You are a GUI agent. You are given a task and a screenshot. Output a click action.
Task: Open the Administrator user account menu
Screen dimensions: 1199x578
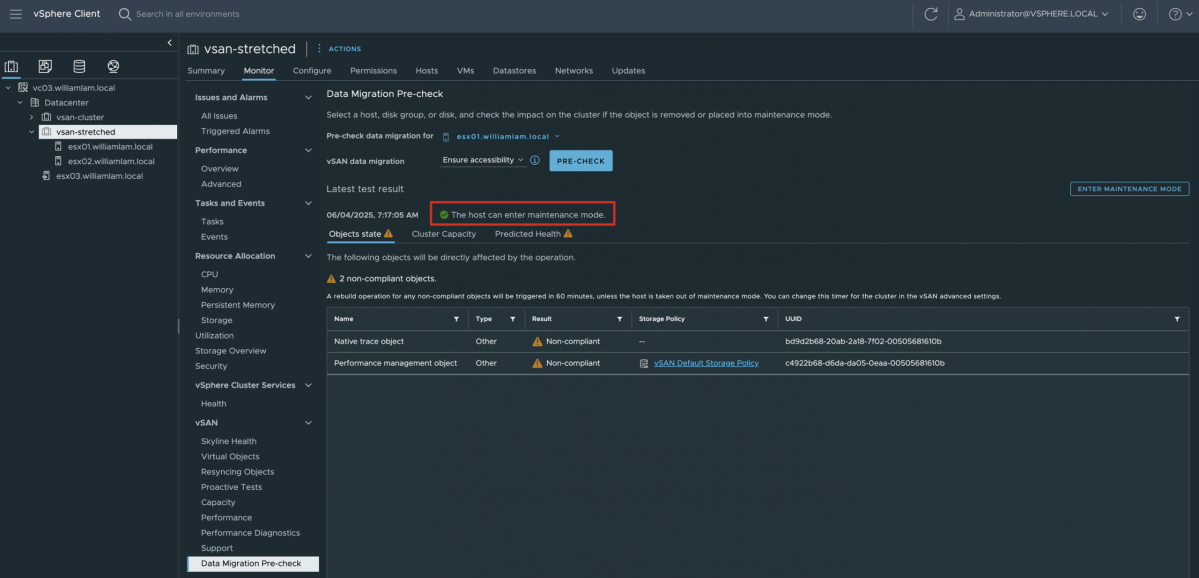[1032, 14]
